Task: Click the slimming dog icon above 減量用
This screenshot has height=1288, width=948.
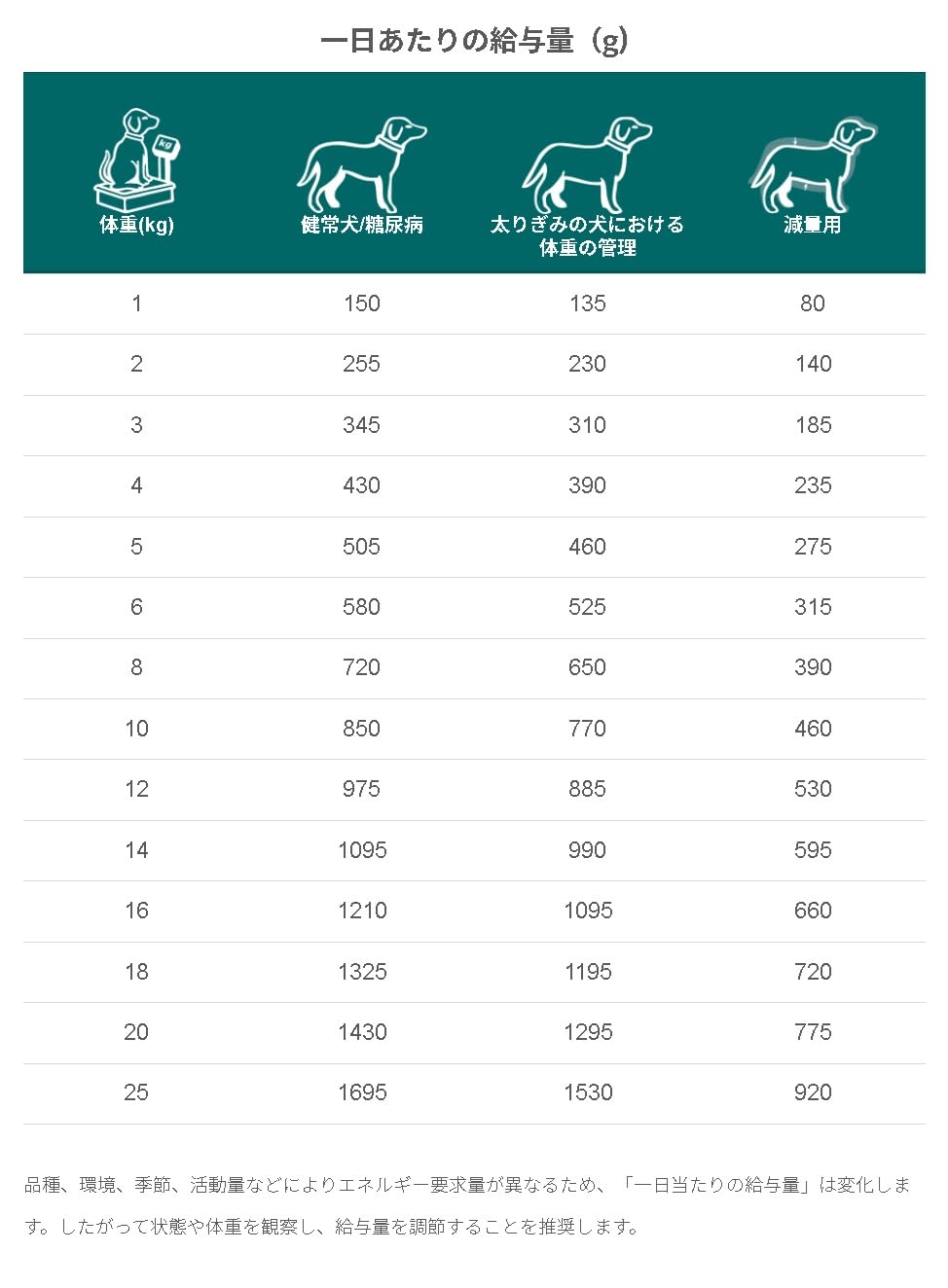Action: tap(813, 162)
